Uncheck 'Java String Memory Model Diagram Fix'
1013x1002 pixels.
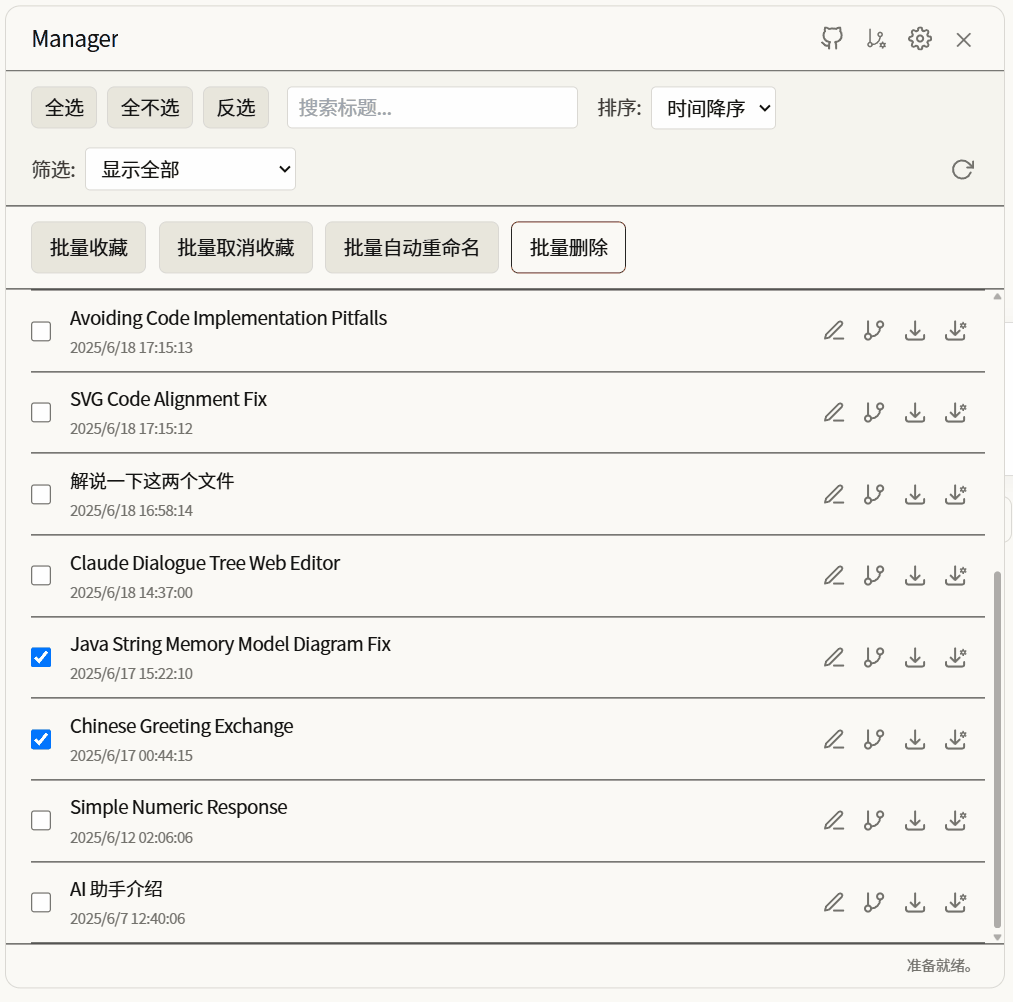click(x=41, y=657)
